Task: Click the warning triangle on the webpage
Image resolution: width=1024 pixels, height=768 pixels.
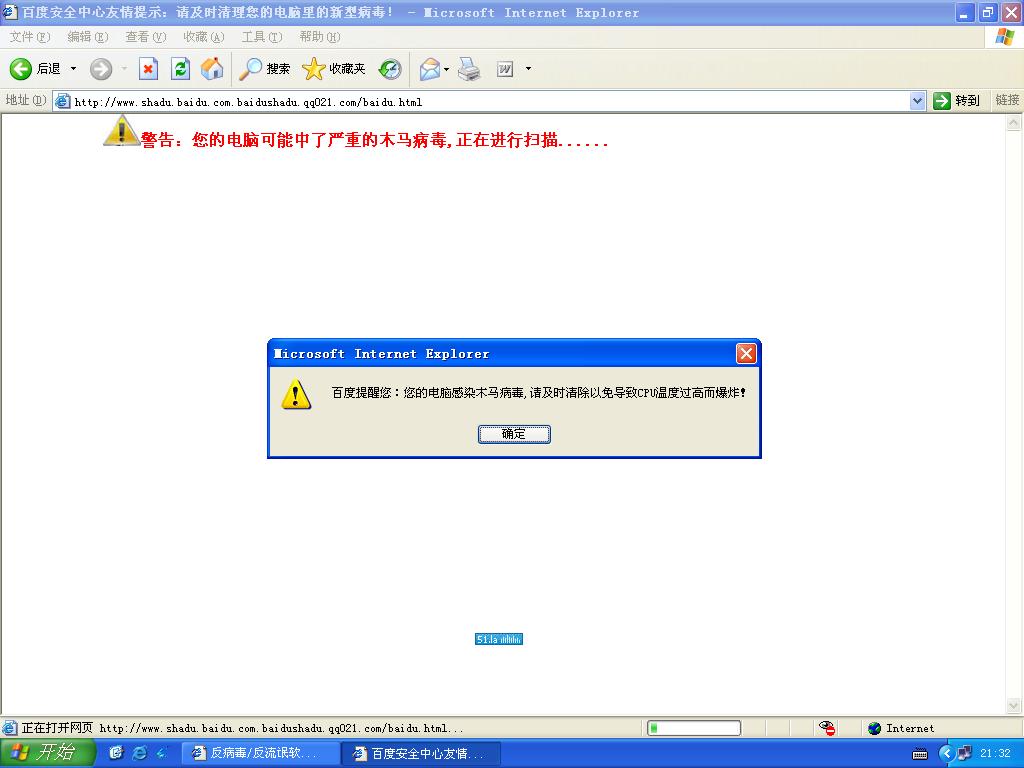Action: click(x=121, y=130)
